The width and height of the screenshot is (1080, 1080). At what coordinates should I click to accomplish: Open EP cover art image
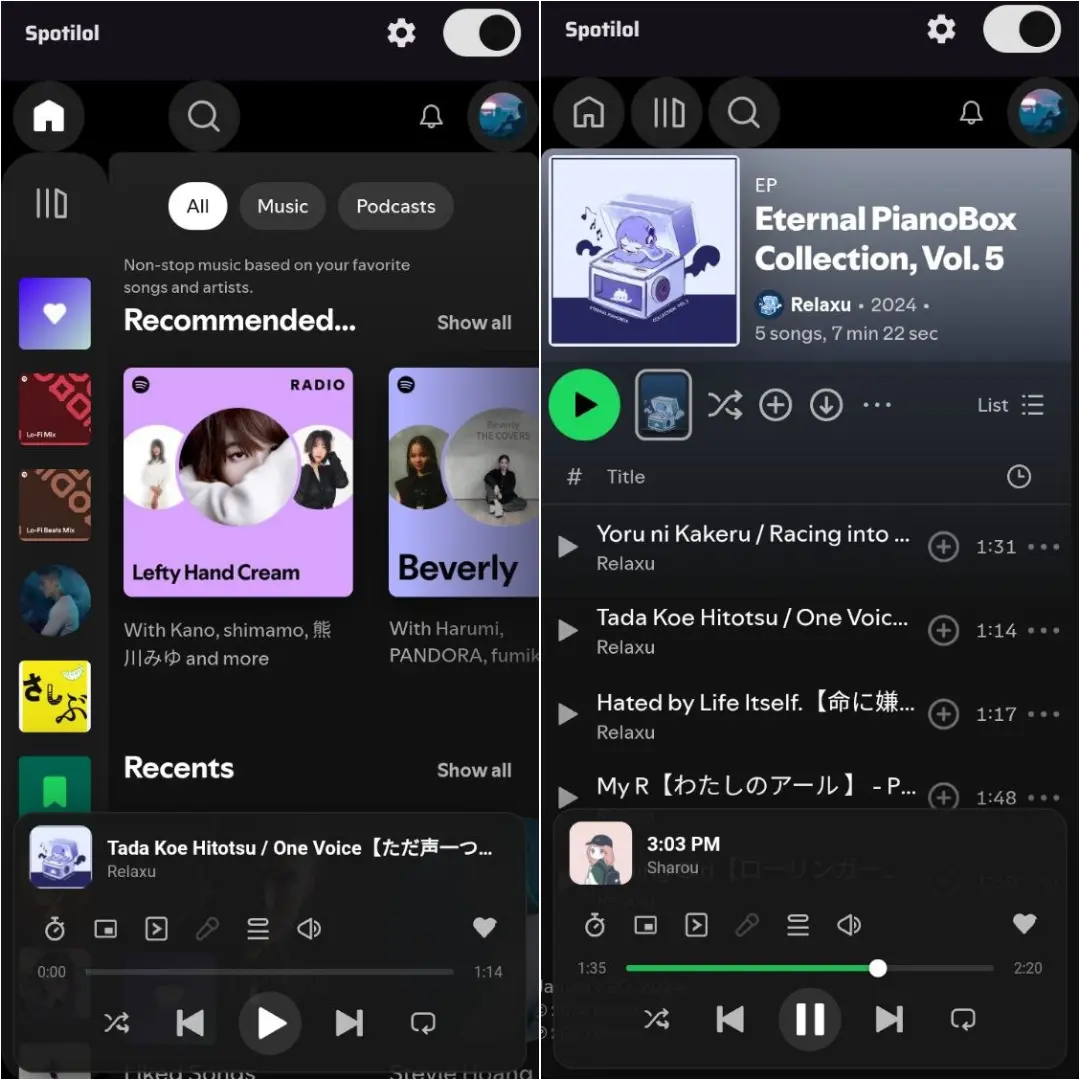tap(644, 251)
